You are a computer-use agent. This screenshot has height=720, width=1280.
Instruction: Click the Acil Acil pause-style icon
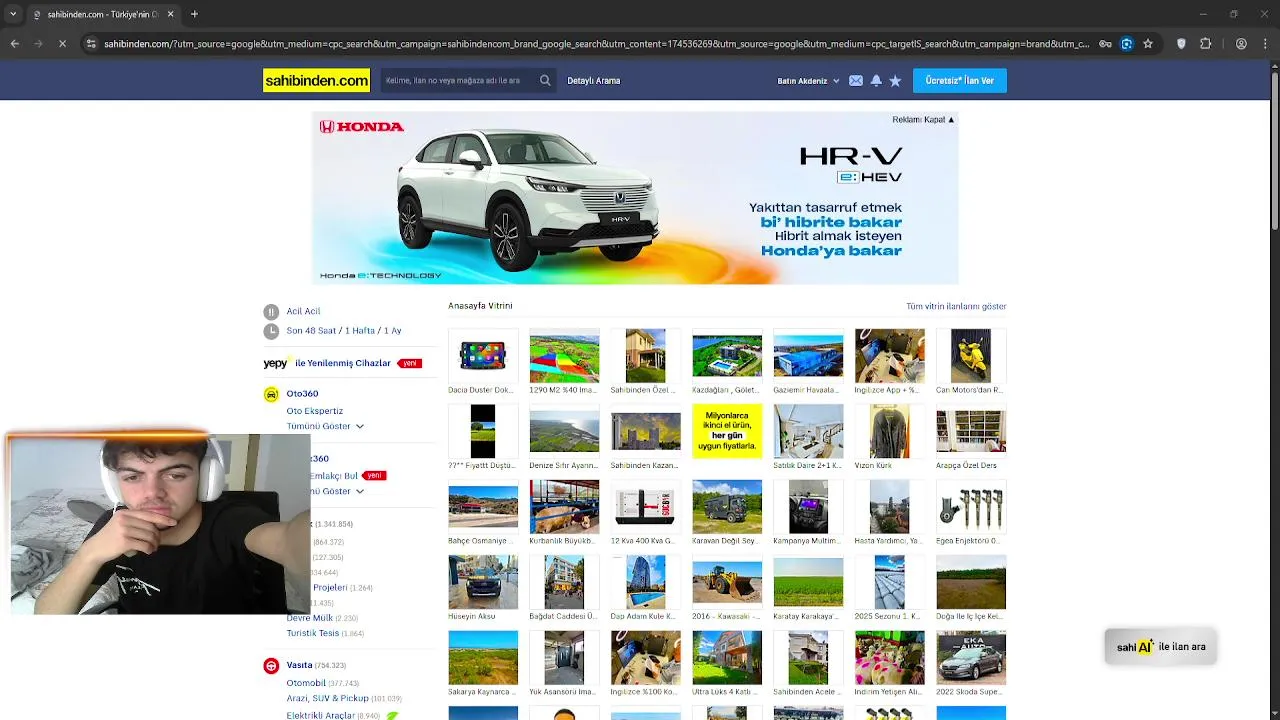pyautogui.click(x=271, y=311)
